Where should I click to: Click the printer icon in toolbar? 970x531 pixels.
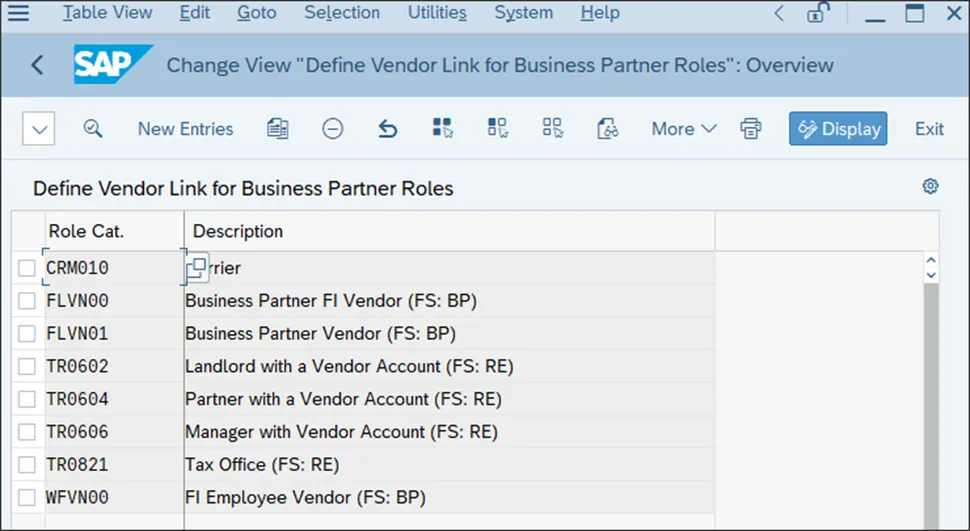[751, 129]
